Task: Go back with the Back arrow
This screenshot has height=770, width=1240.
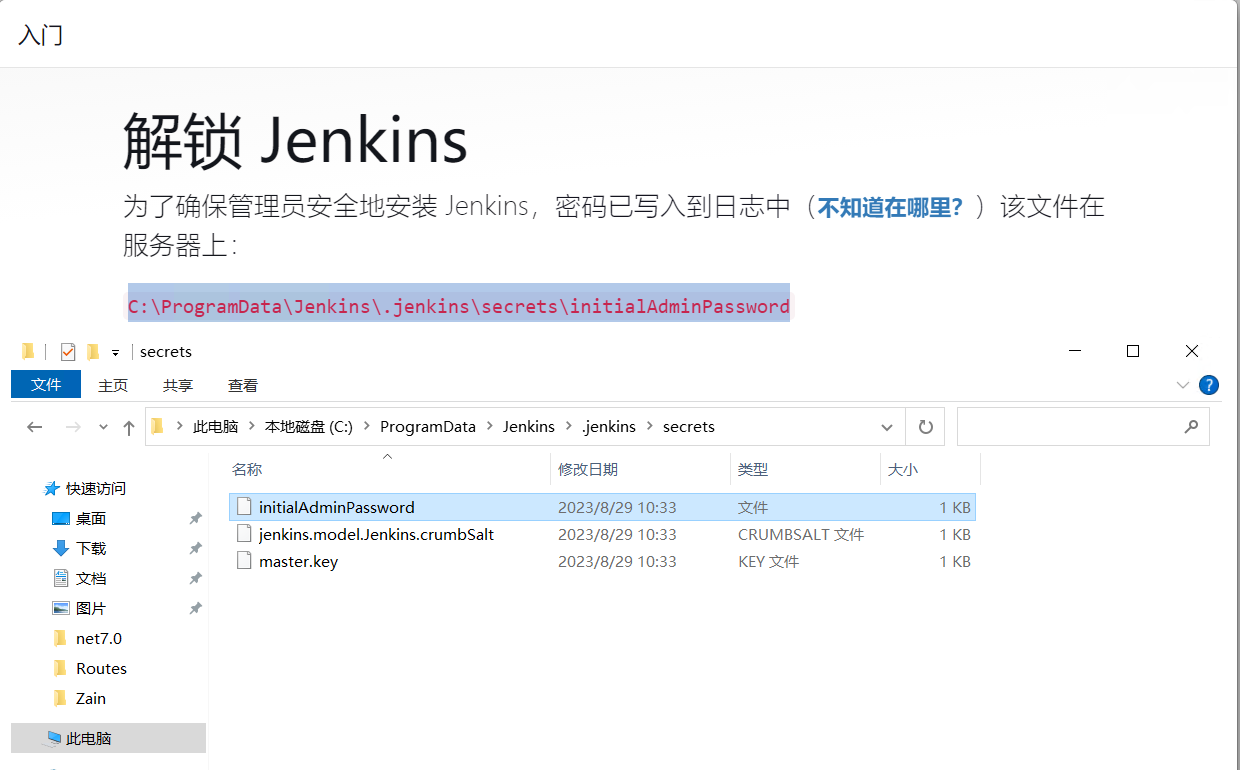Action: pos(35,427)
